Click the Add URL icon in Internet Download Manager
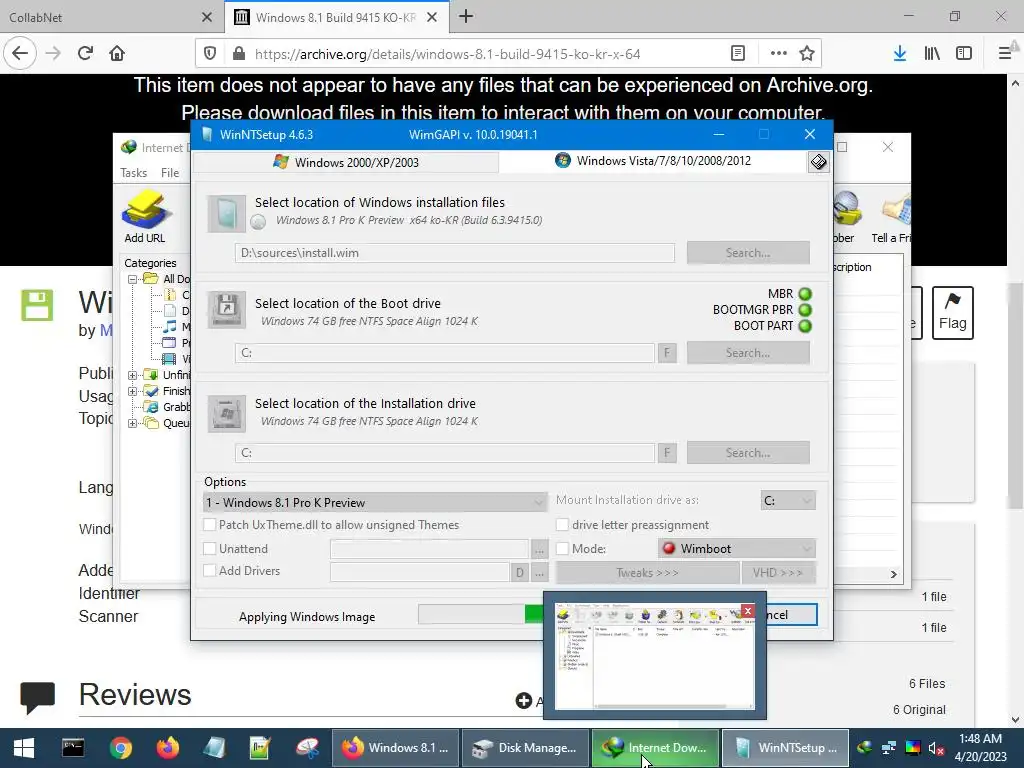1024x768 pixels. coord(145,210)
